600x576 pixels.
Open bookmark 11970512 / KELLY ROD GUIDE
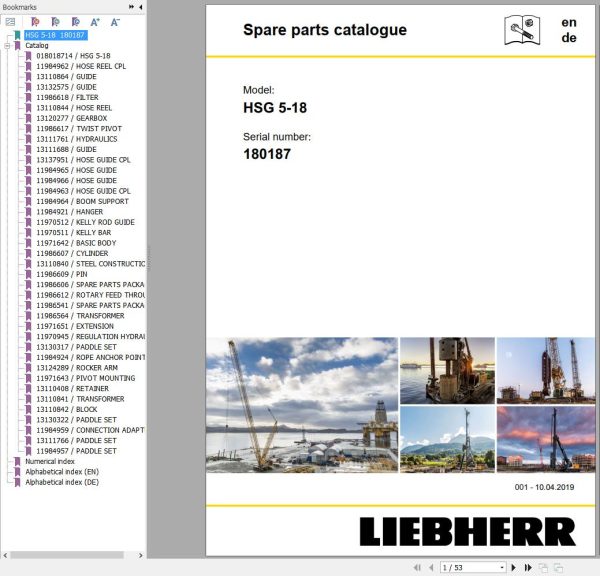pos(85,222)
